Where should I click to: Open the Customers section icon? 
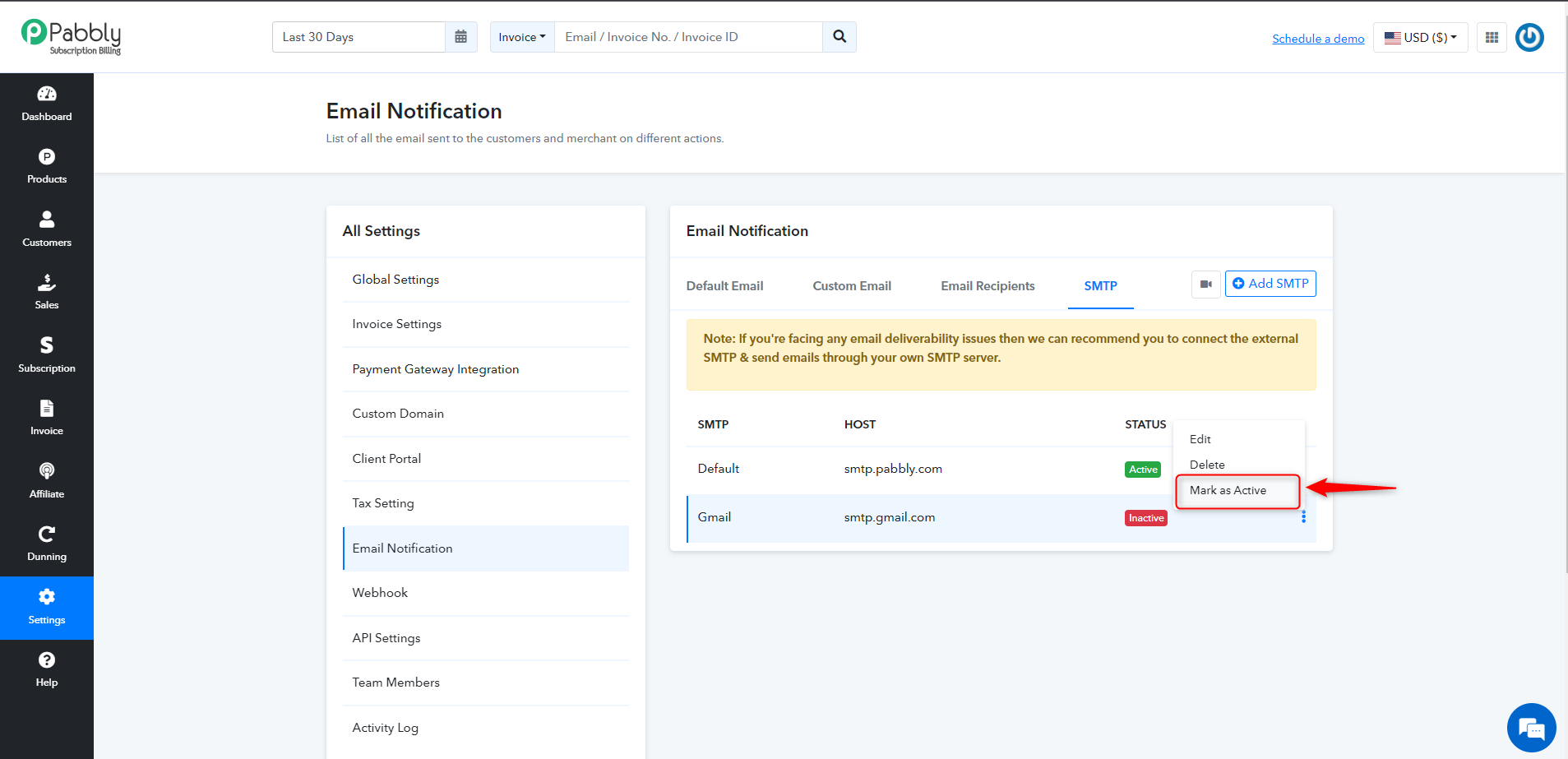point(47,219)
